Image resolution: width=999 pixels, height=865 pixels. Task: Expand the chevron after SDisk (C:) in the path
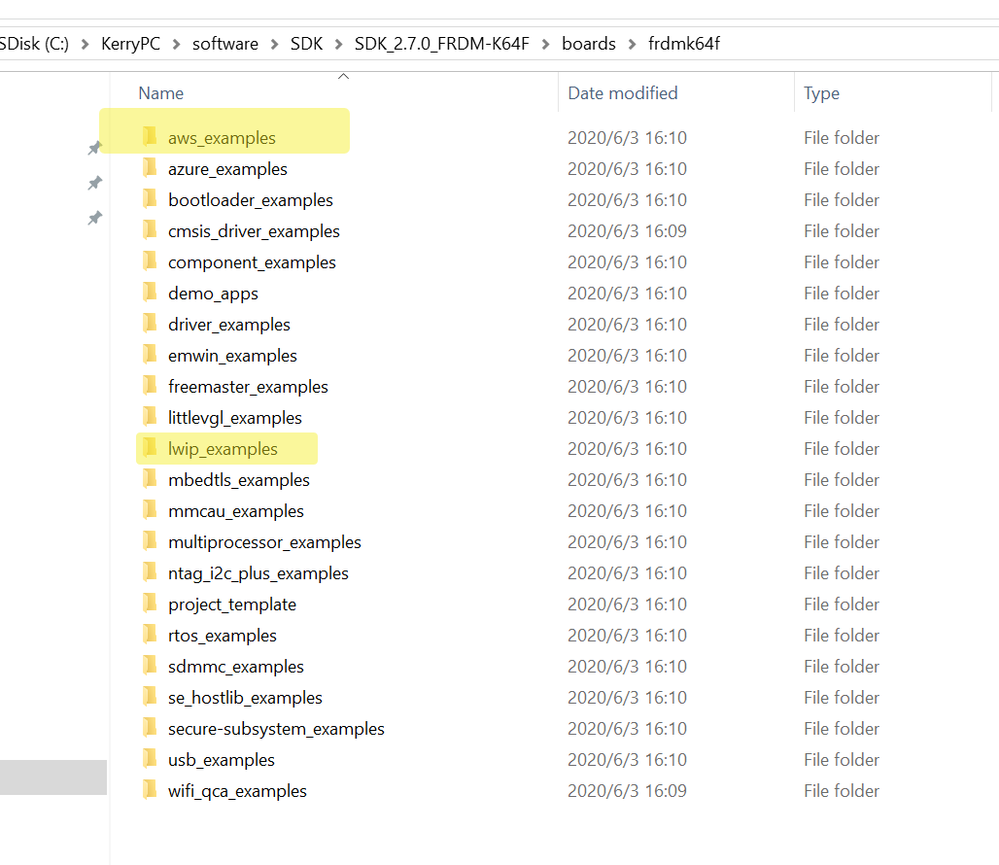click(x=84, y=44)
